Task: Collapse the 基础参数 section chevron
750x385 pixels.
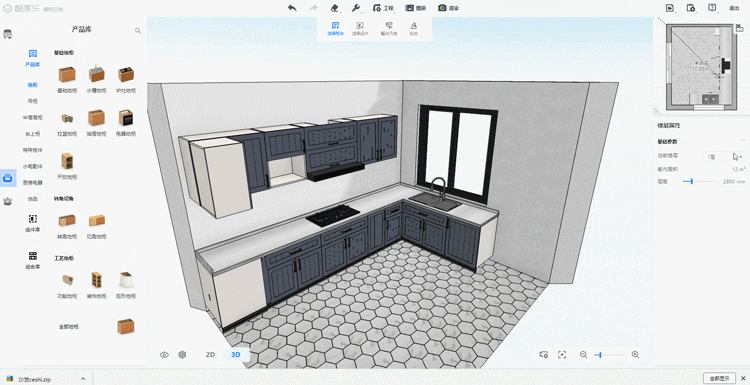Action: click(743, 141)
